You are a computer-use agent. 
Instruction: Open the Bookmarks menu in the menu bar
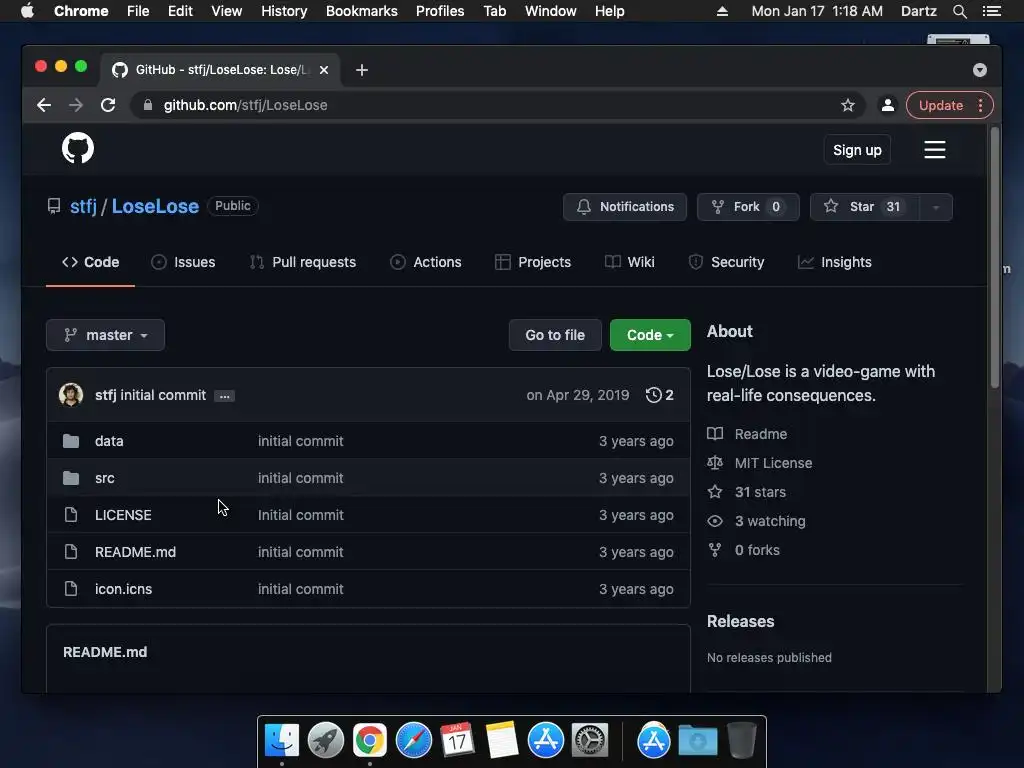click(361, 11)
